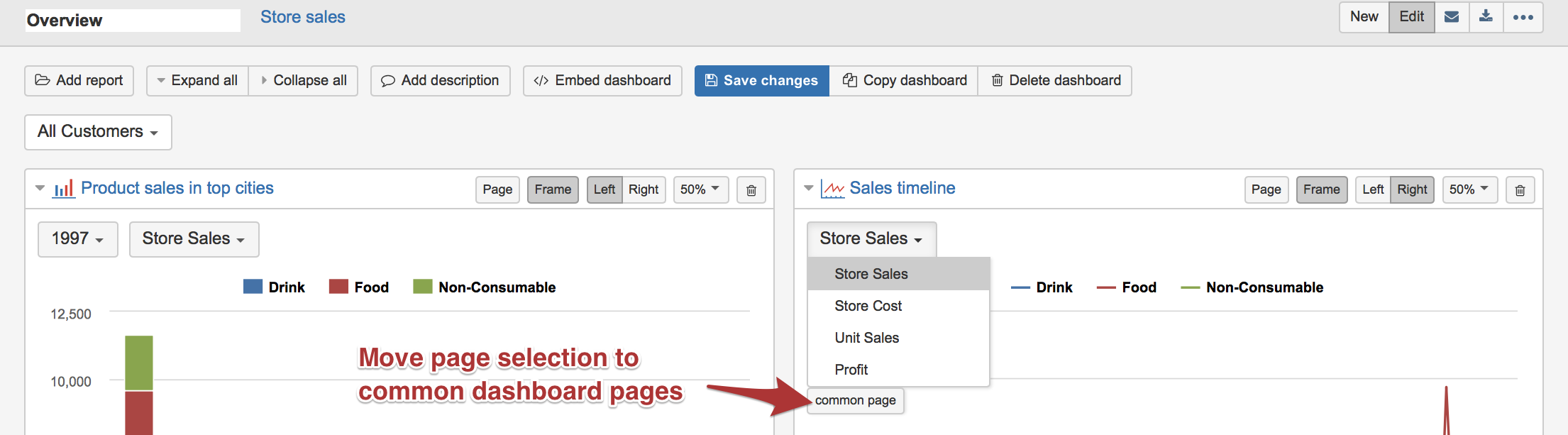Align Sales timeline report Right
Viewport: 1568px width, 435px height.
1412,190
